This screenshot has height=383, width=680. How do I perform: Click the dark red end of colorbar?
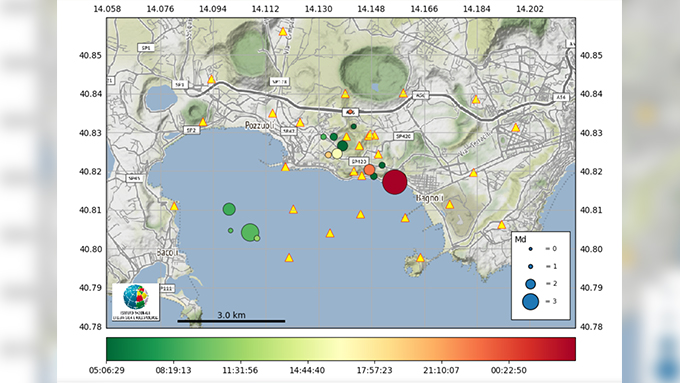point(568,349)
